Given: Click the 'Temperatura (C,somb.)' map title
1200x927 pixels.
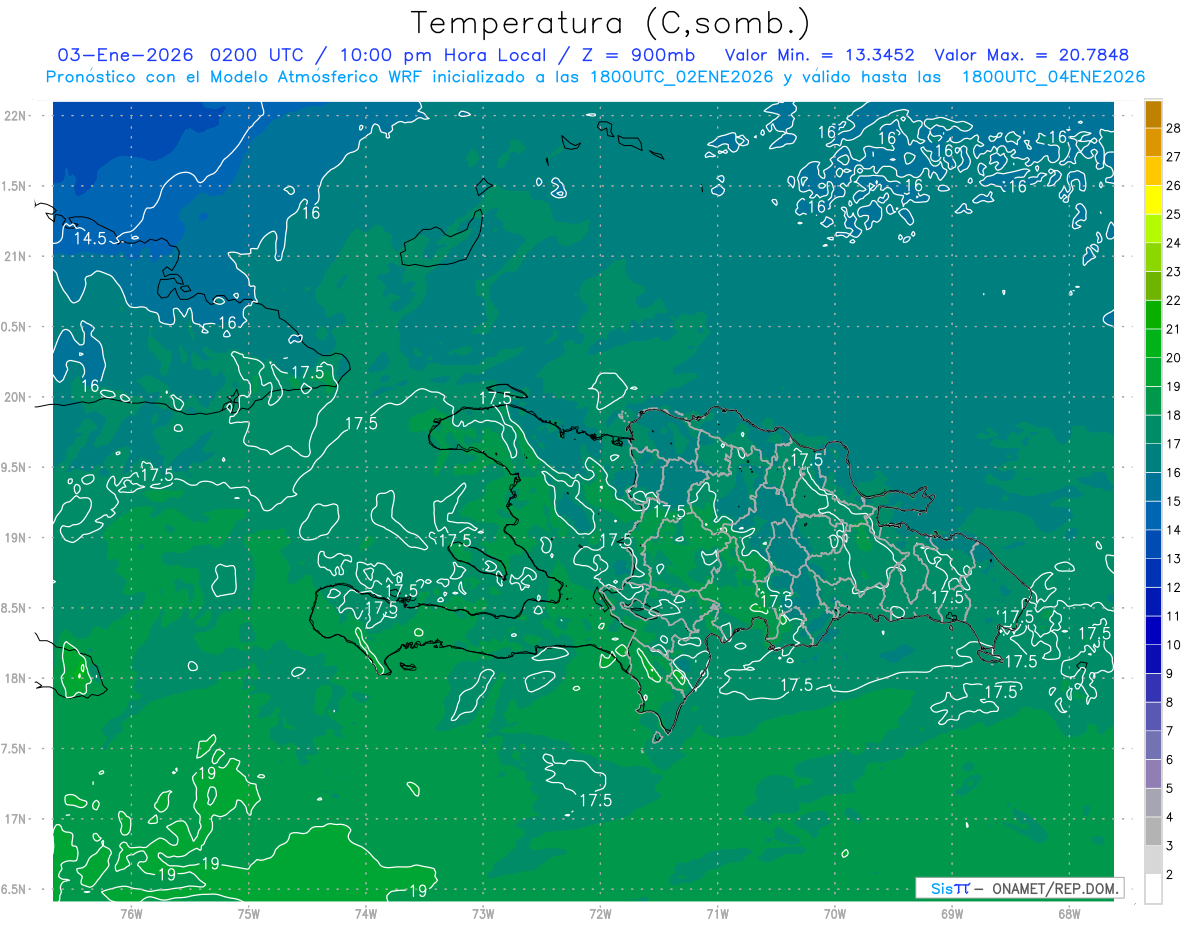Looking at the screenshot, I should (611, 24).
